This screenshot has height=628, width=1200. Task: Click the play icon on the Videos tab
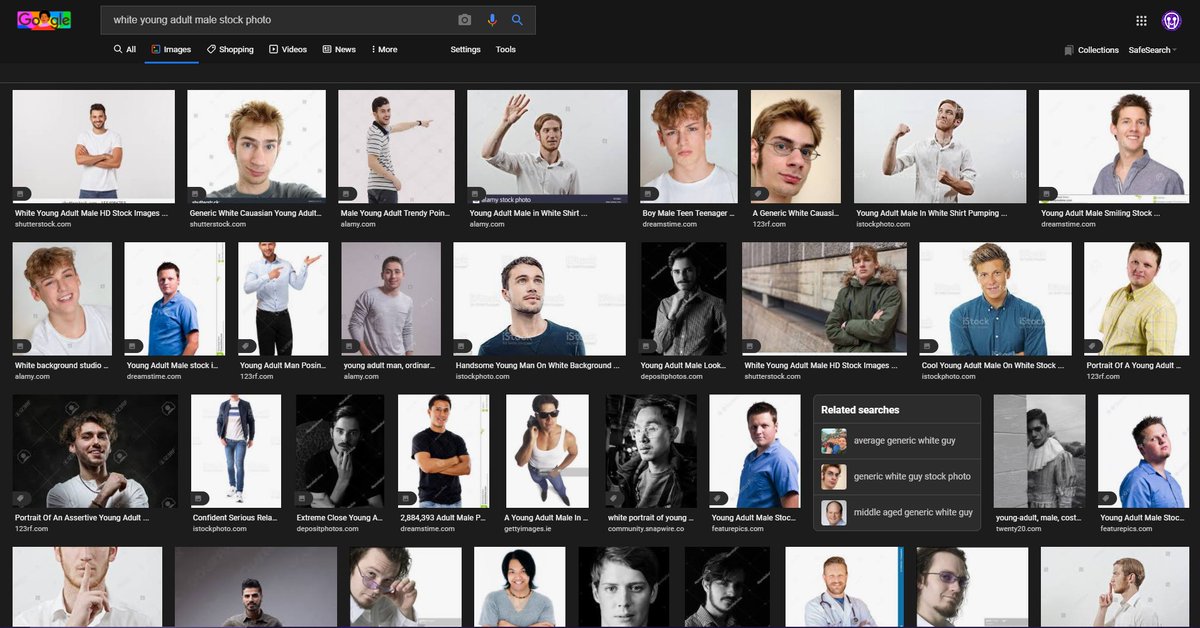click(x=273, y=49)
